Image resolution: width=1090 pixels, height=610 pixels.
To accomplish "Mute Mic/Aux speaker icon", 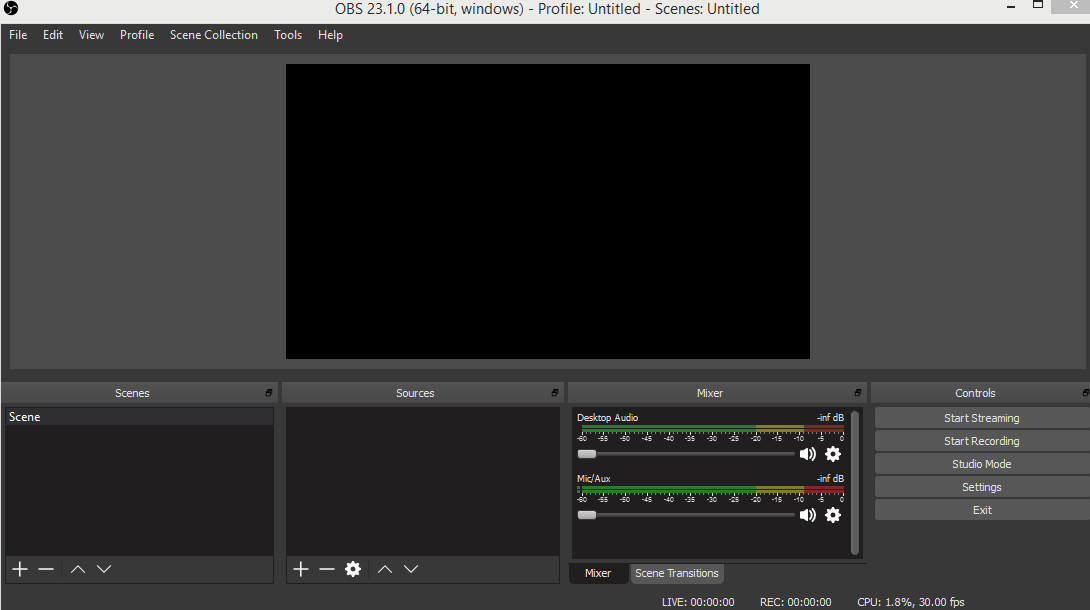I will pos(807,515).
